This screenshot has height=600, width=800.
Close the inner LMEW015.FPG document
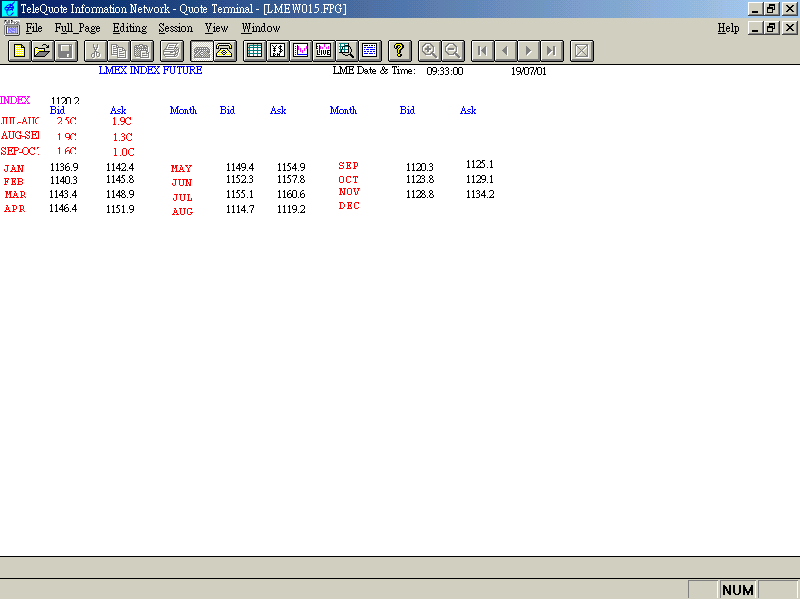pos(790,28)
